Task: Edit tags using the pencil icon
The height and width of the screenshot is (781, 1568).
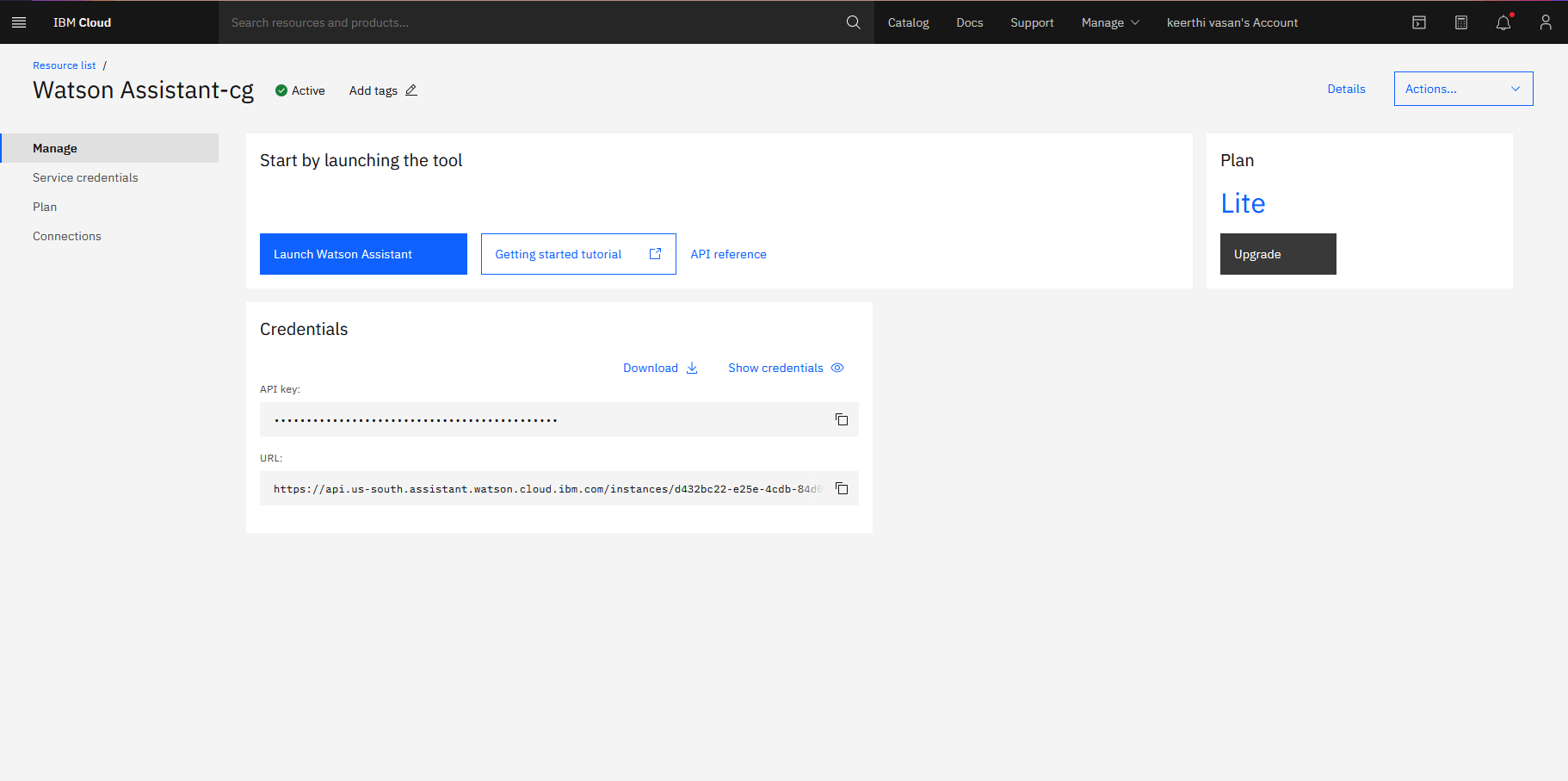Action: tap(411, 90)
